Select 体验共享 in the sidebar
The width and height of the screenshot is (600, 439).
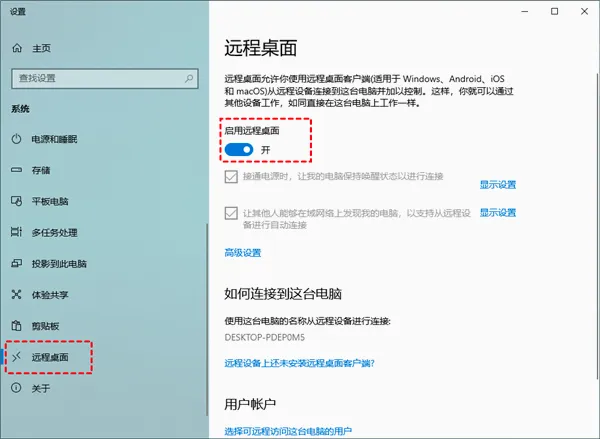pos(50,295)
